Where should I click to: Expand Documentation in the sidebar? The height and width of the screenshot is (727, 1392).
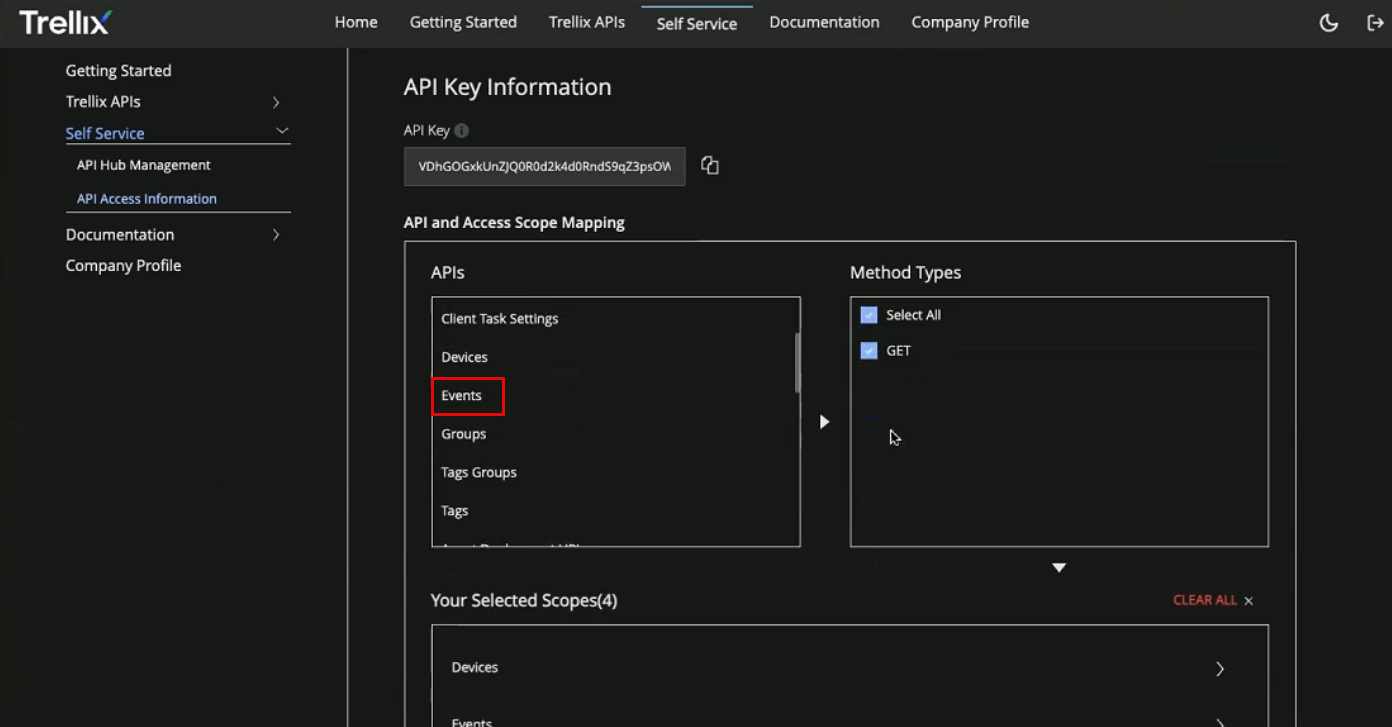coord(276,235)
